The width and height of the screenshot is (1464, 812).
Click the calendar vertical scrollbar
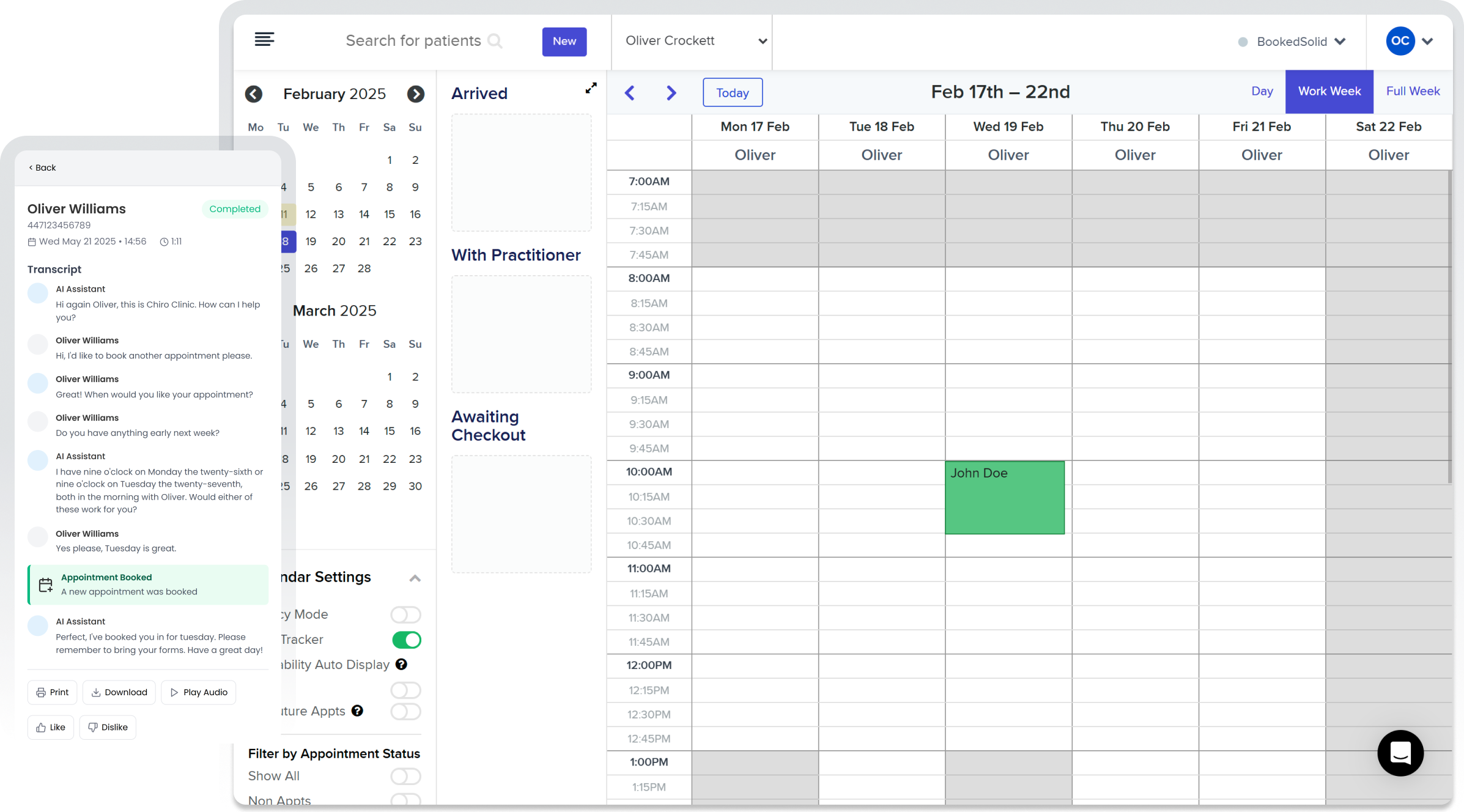1450,327
